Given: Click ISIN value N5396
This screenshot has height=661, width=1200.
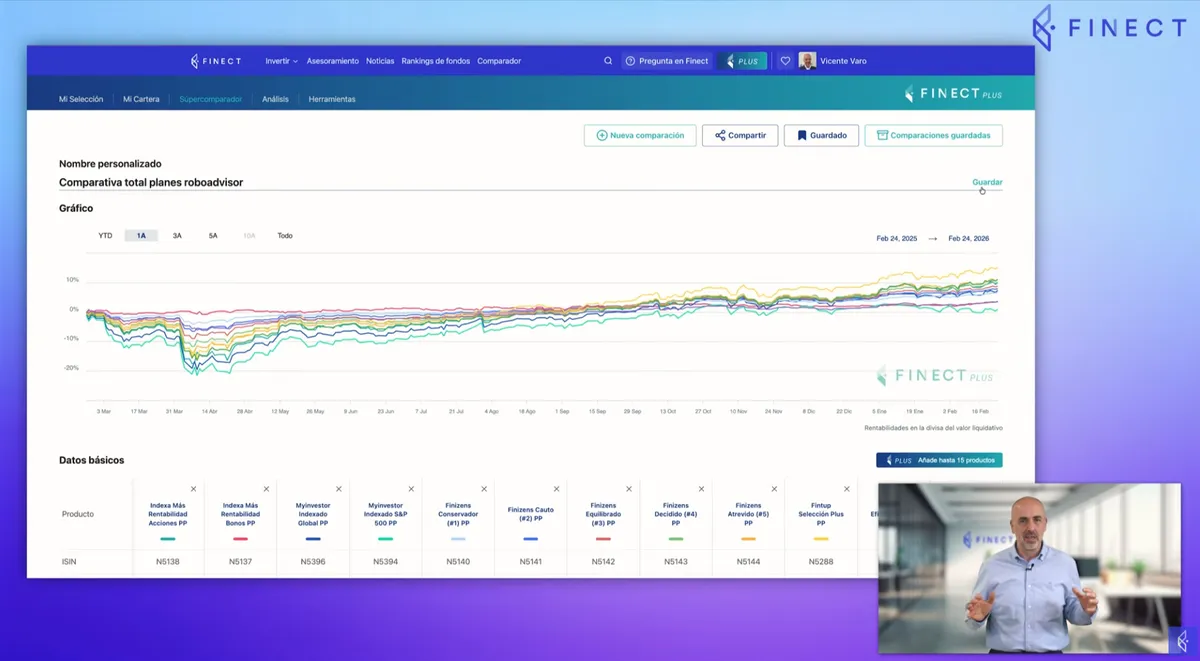Looking at the screenshot, I should pos(313,562).
